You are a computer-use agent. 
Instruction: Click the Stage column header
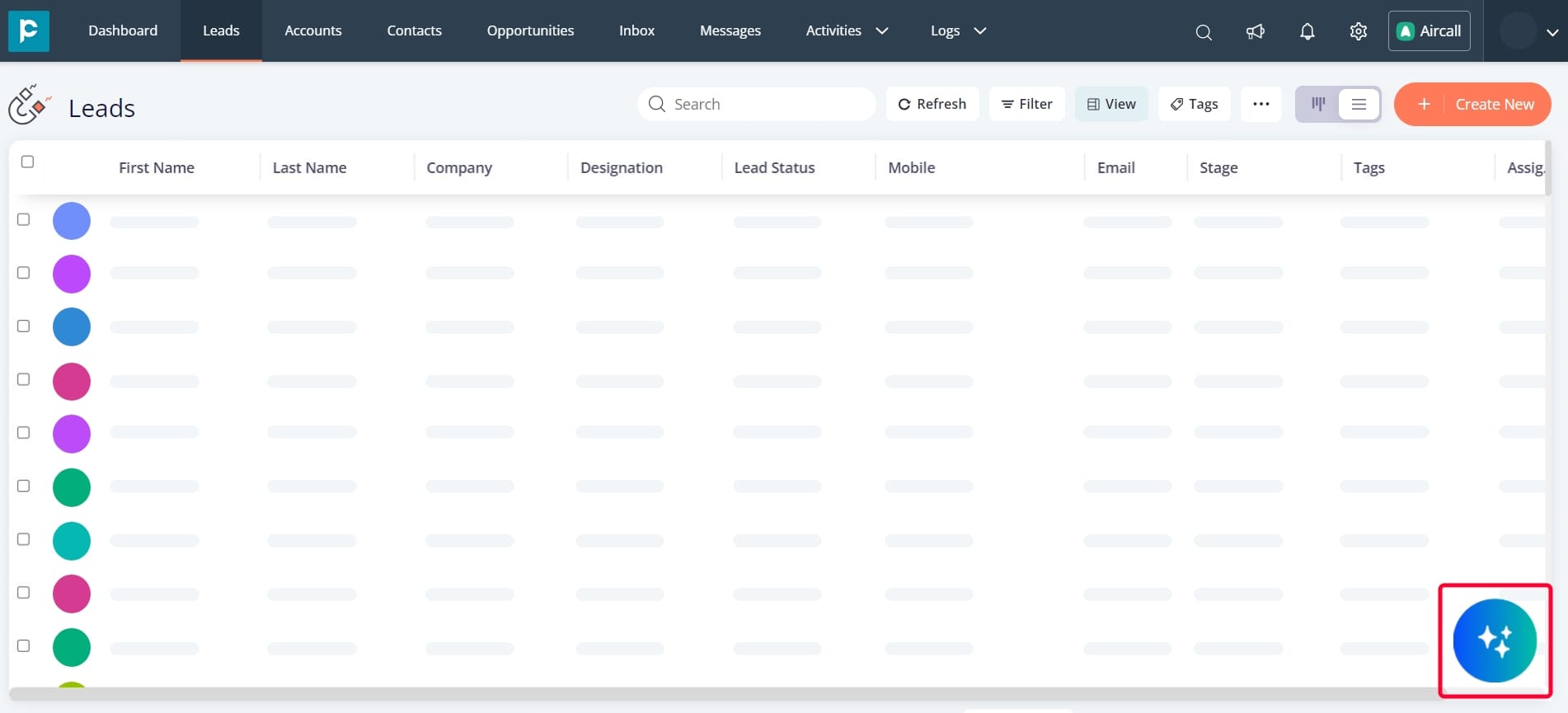point(1218,167)
